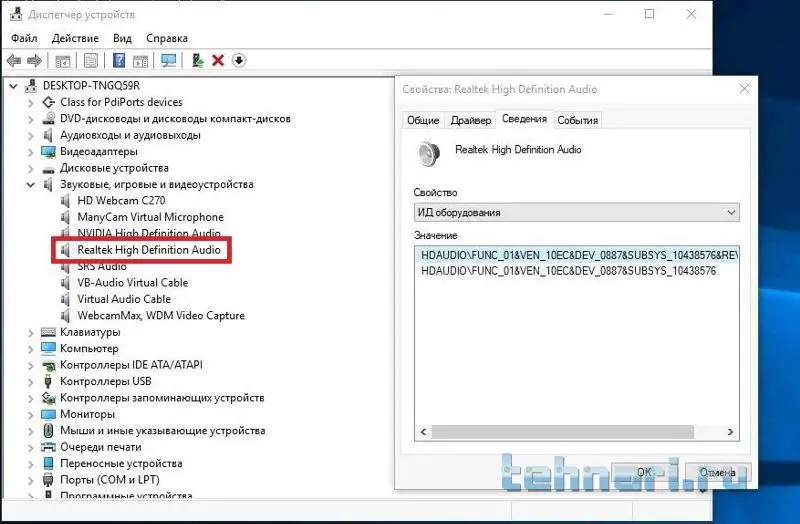Click the DVD drive category icon
Image resolution: width=800 pixels, height=524 pixels.
tap(48, 118)
